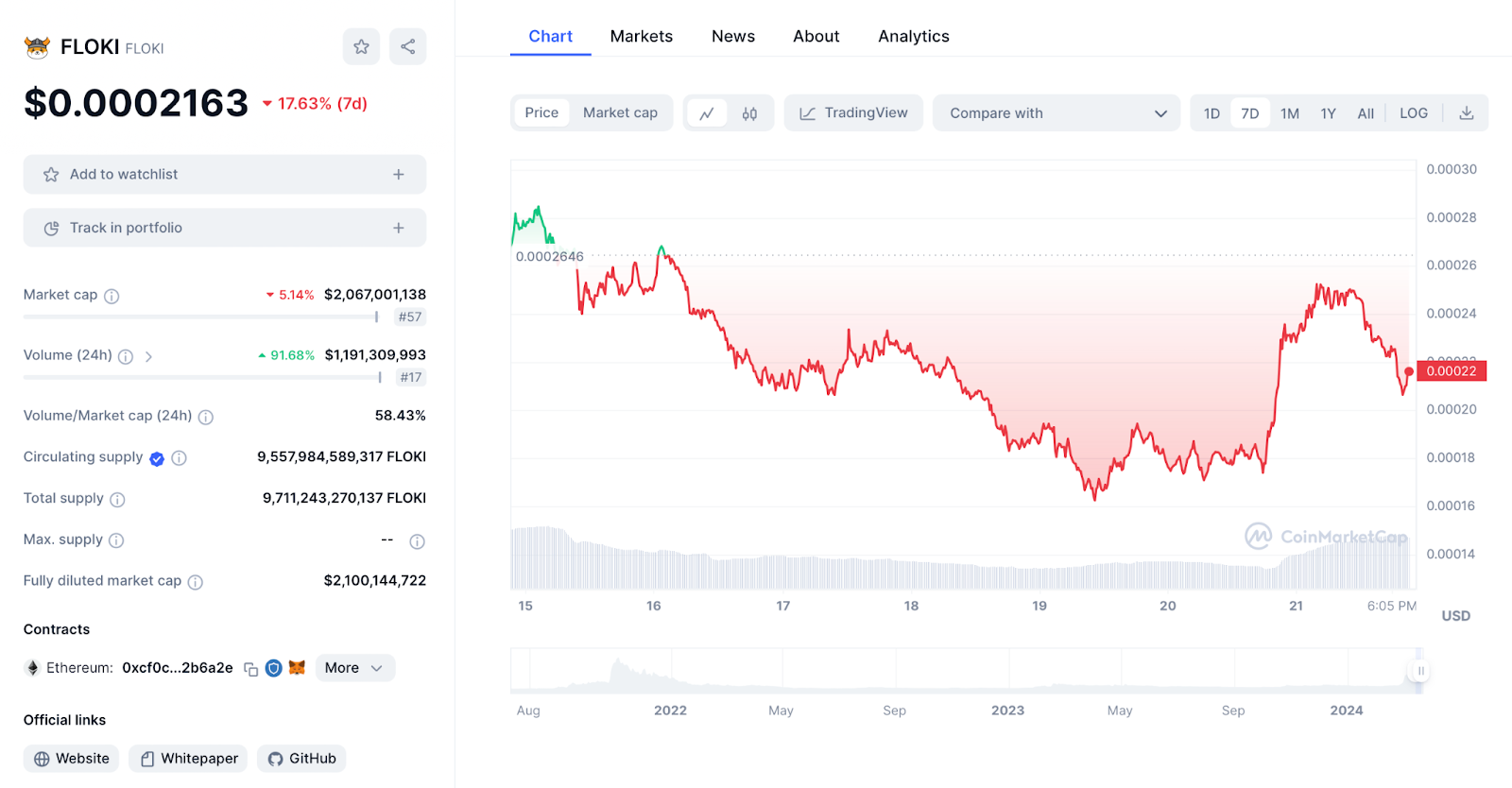This screenshot has height=788, width=1512.
Task: Open Total supply info icon
Action: point(117,499)
